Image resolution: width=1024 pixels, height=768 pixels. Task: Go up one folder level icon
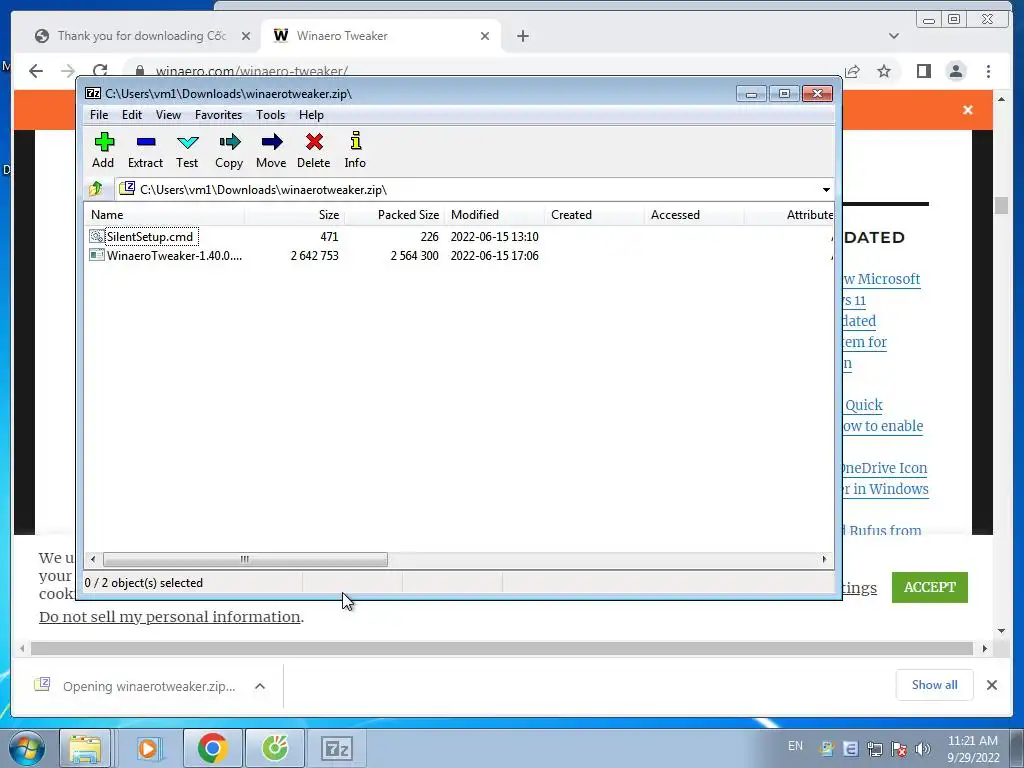point(96,189)
